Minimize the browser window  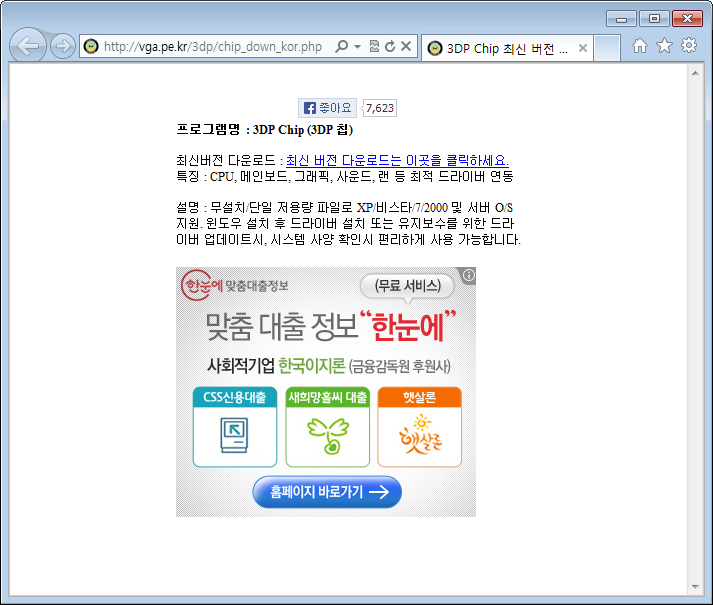[621, 19]
